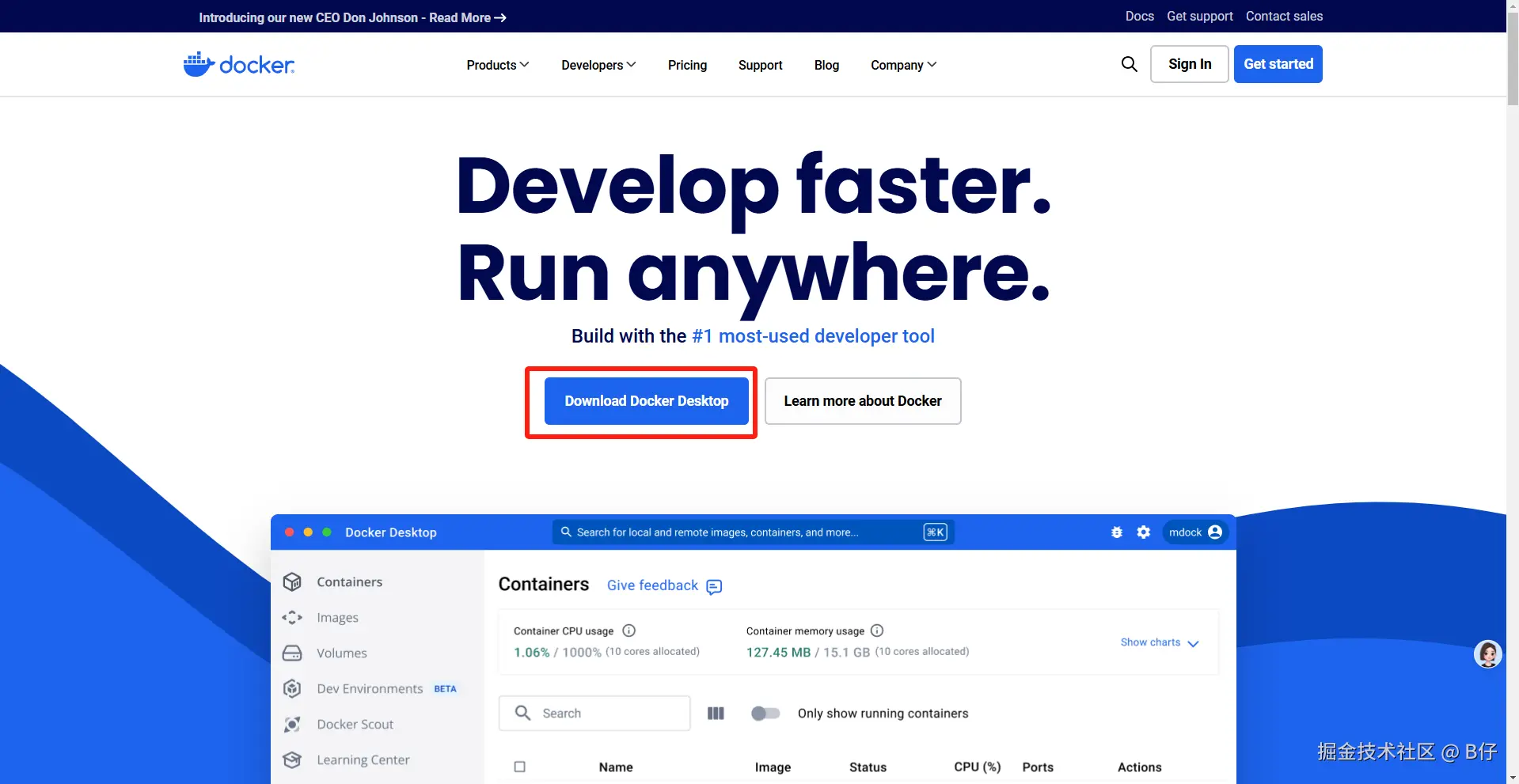Click the column layout icon beside Search
Image resolution: width=1519 pixels, height=784 pixels.
click(x=716, y=714)
